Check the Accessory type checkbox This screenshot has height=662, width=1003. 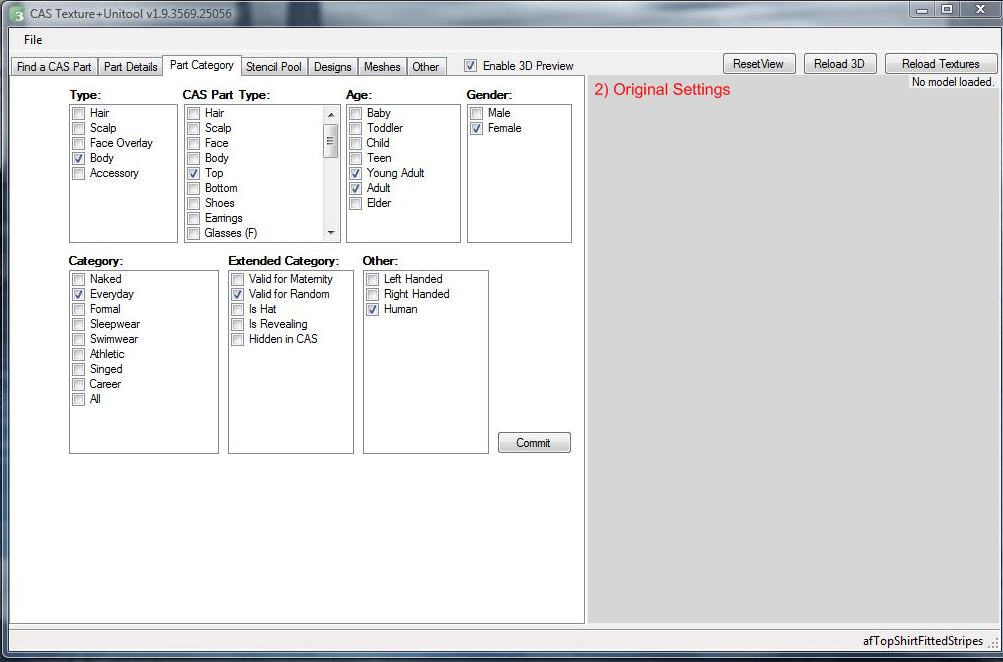[x=79, y=173]
